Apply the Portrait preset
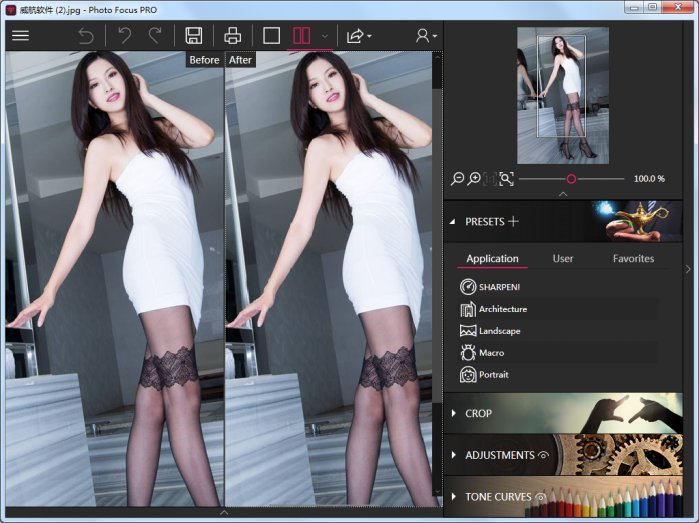The width and height of the screenshot is (699, 523). (x=559, y=375)
